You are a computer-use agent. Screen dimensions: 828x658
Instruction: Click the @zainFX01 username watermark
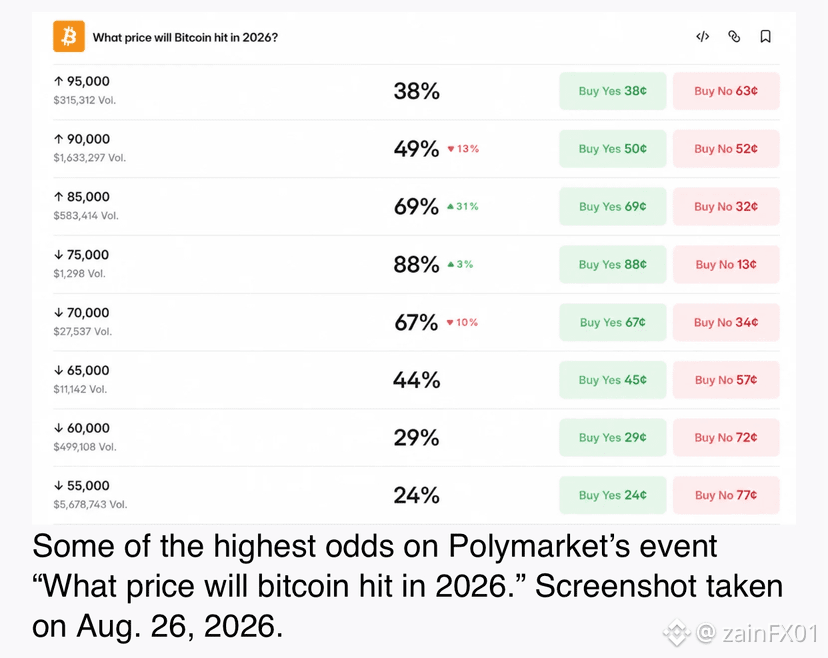(757, 633)
